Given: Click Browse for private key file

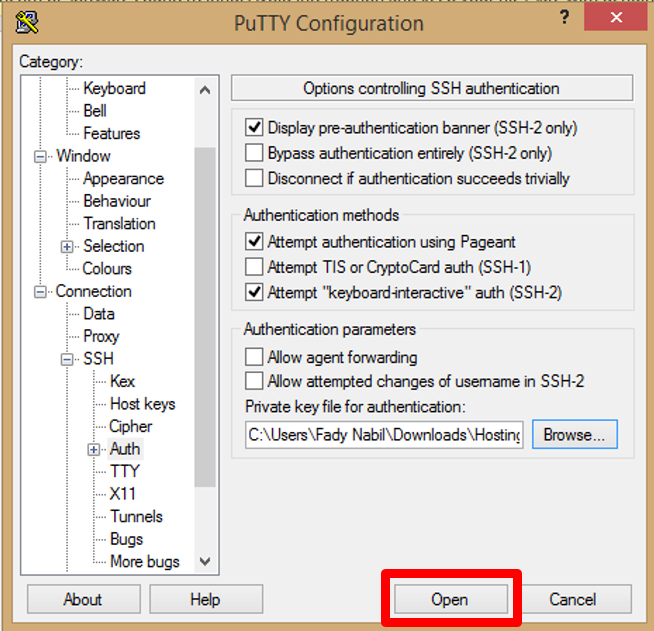Looking at the screenshot, I should [574, 435].
